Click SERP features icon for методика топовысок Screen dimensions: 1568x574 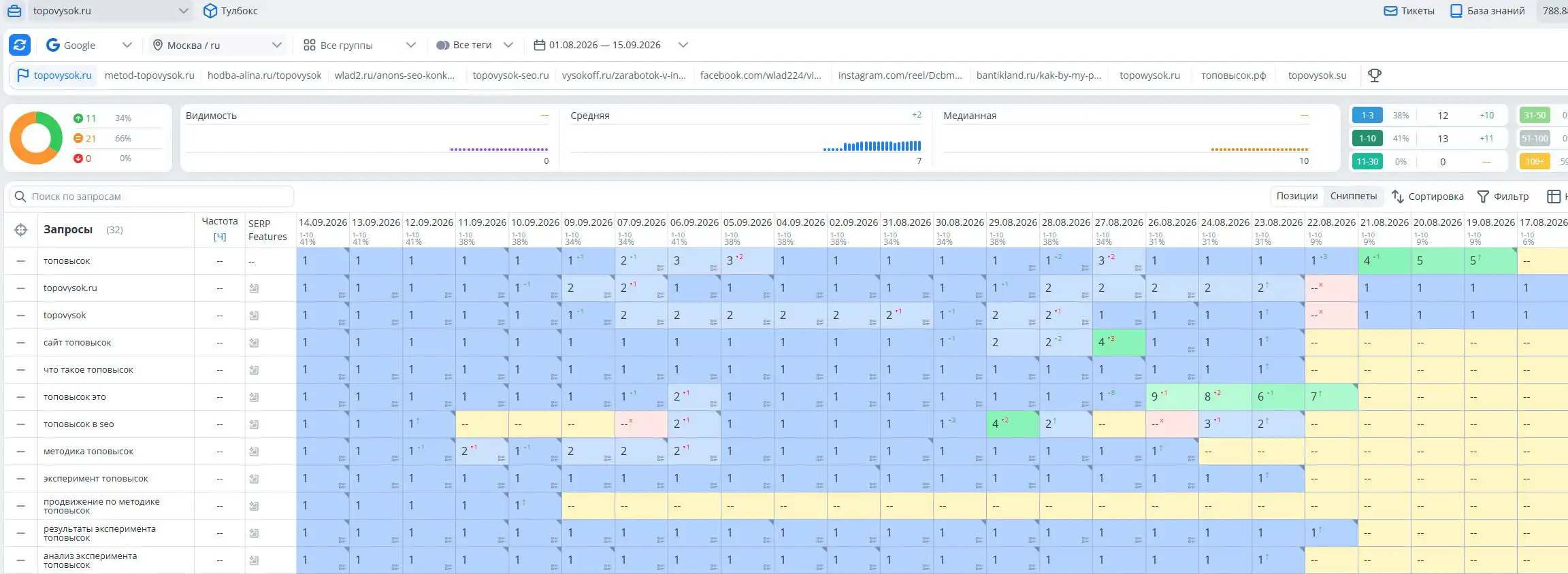254,452
